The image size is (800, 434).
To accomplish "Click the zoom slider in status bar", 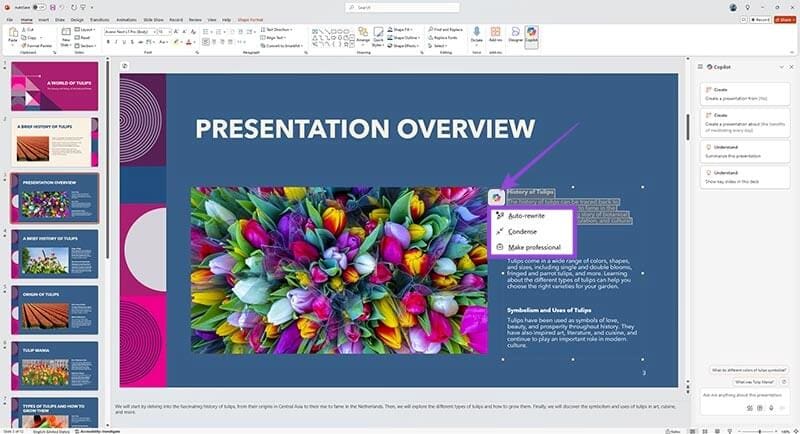I will (x=760, y=431).
